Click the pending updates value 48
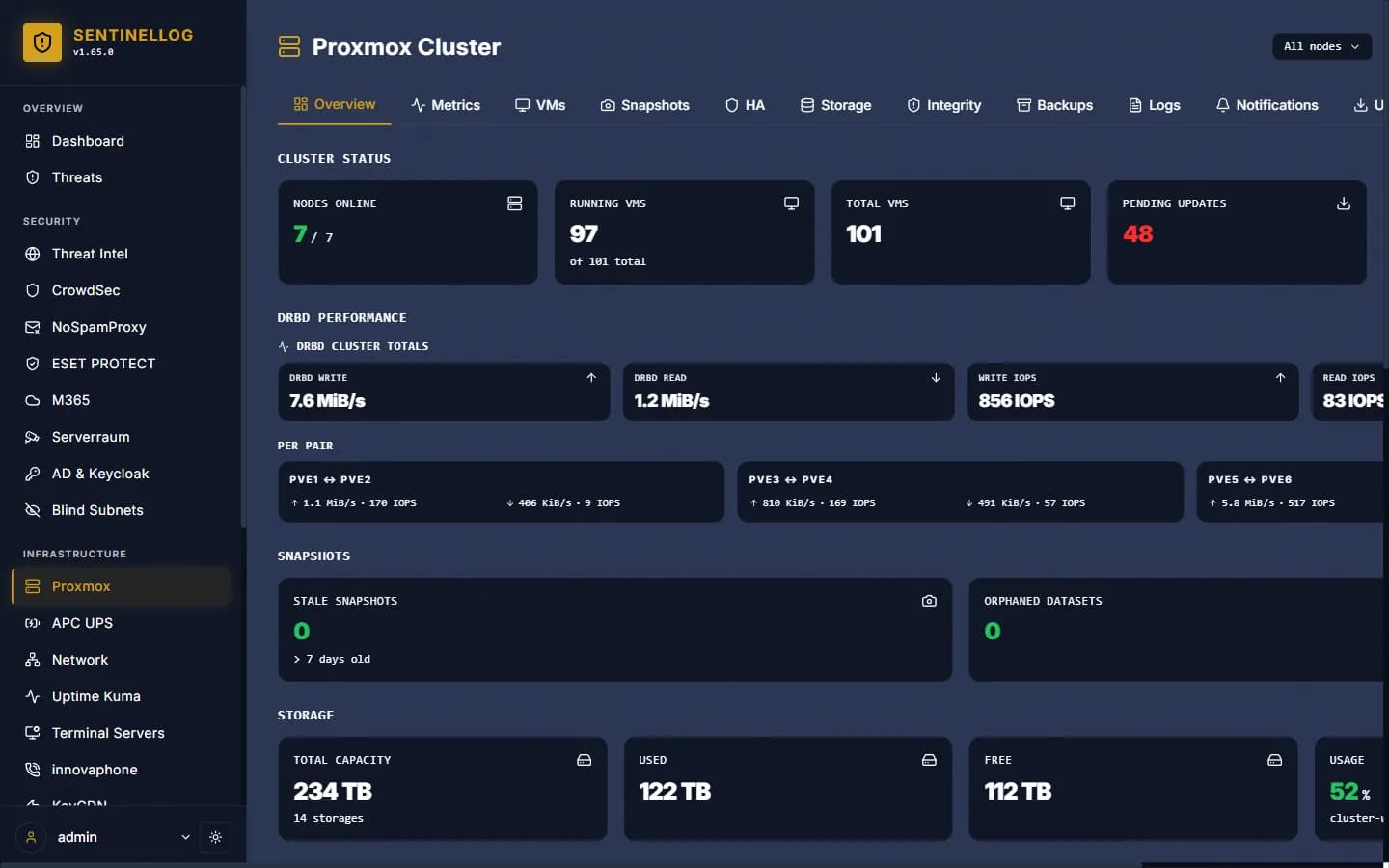This screenshot has width=1389, height=868. tap(1137, 234)
